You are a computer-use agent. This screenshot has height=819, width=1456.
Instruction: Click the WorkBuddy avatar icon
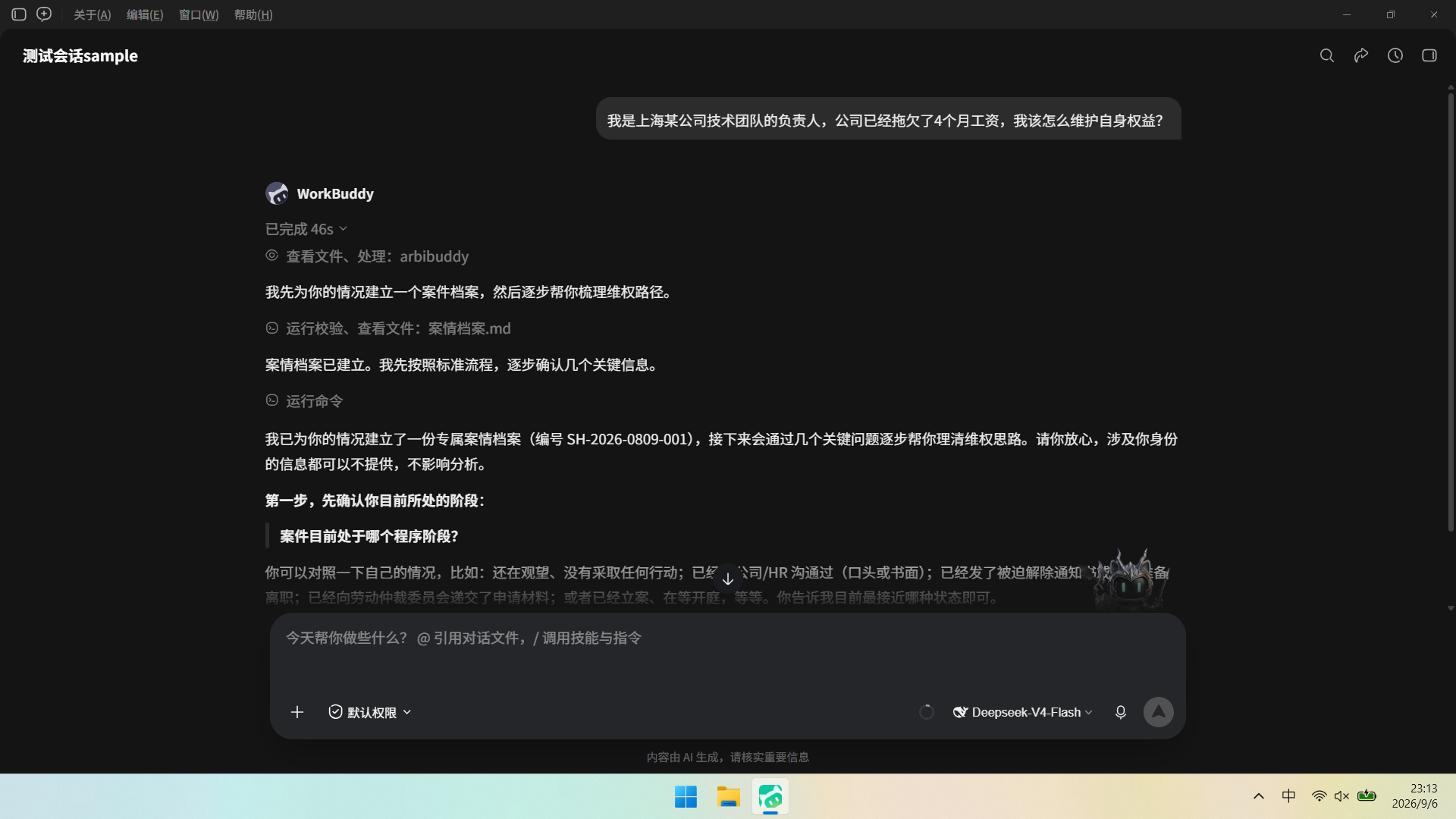click(x=277, y=193)
